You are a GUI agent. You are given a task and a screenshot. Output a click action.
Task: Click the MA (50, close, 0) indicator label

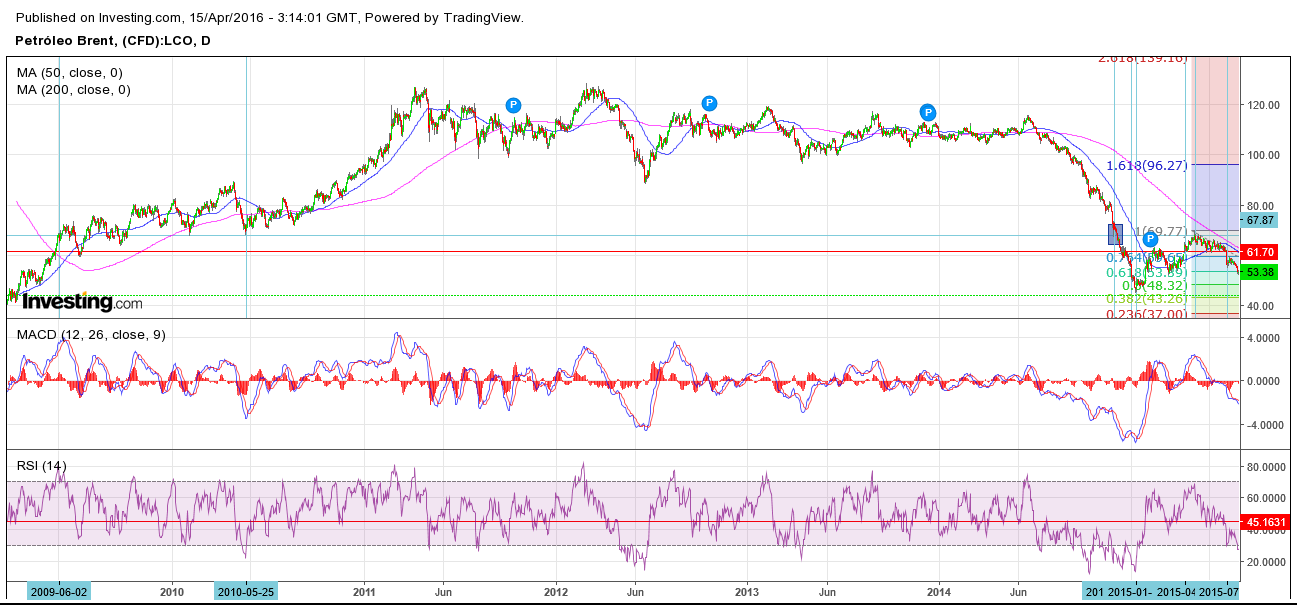(70, 72)
